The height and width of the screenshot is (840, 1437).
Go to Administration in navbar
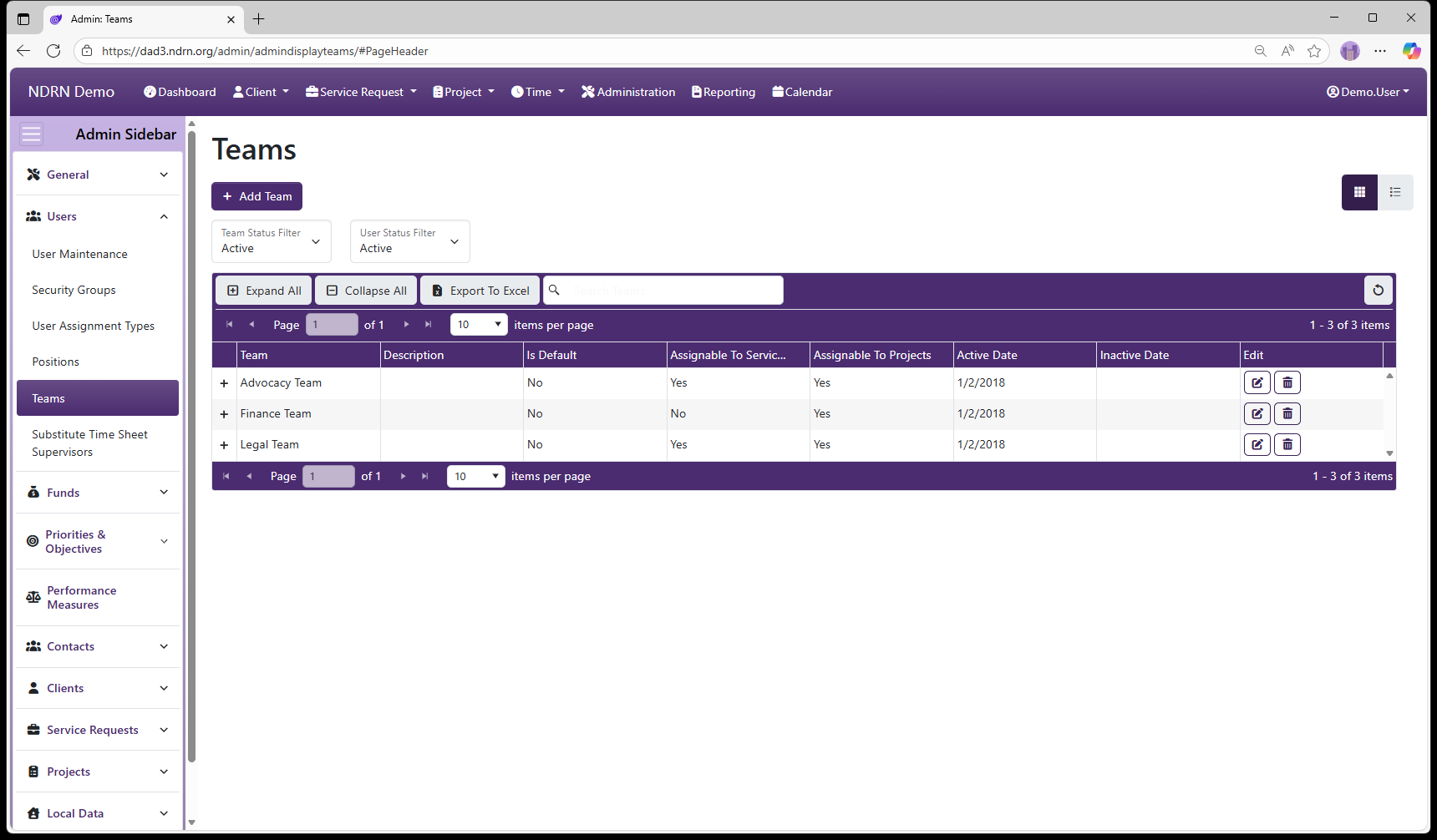coord(628,92)
